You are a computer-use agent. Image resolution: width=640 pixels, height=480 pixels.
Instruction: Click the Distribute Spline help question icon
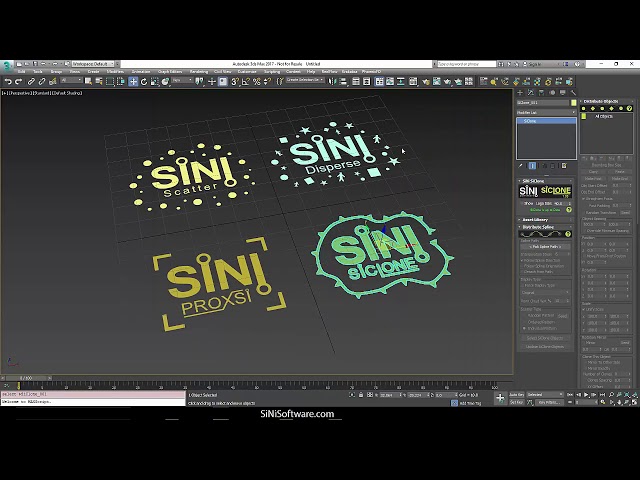[567, 234]
